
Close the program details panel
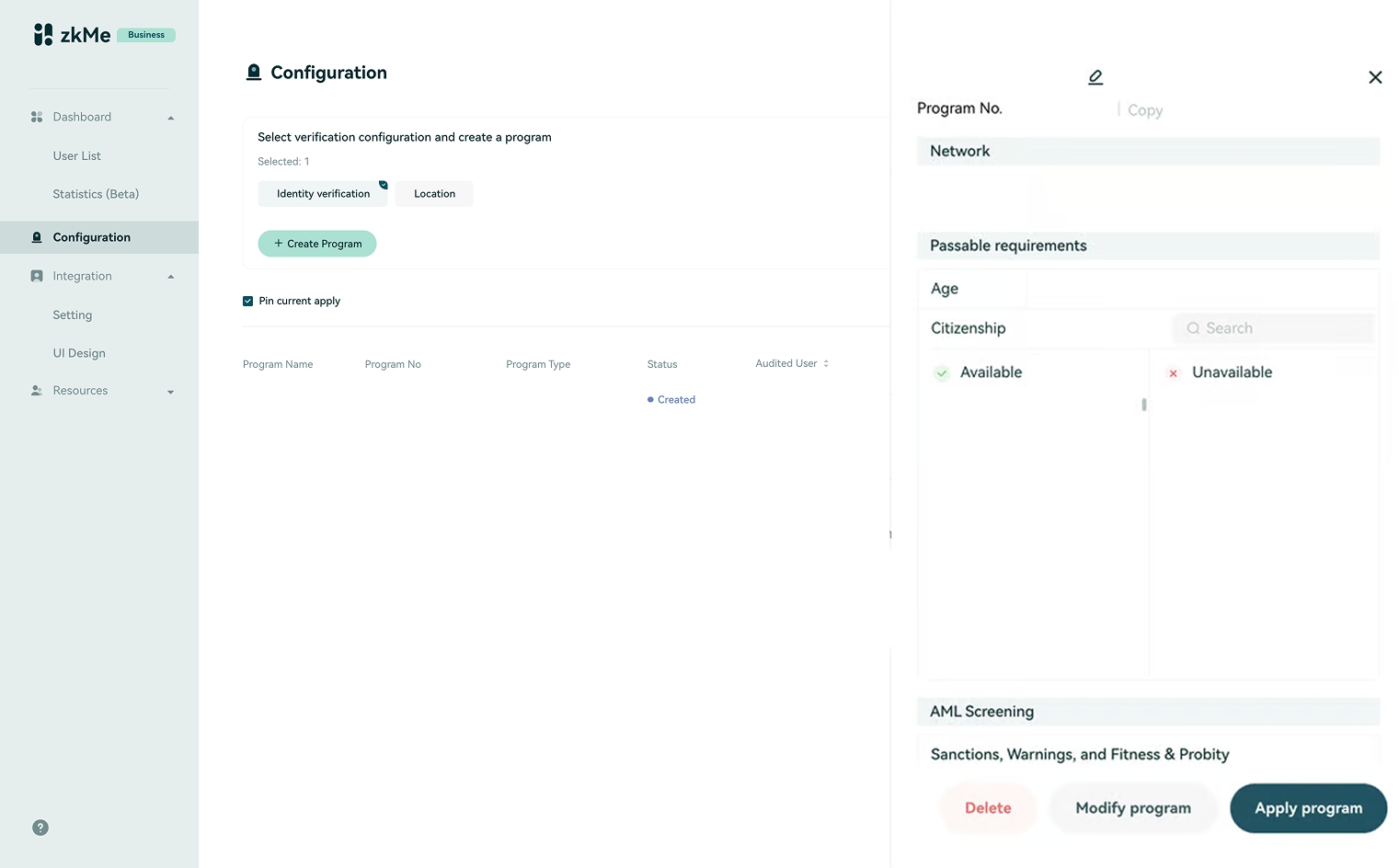pyautogui.click(x=1375, y=77)
